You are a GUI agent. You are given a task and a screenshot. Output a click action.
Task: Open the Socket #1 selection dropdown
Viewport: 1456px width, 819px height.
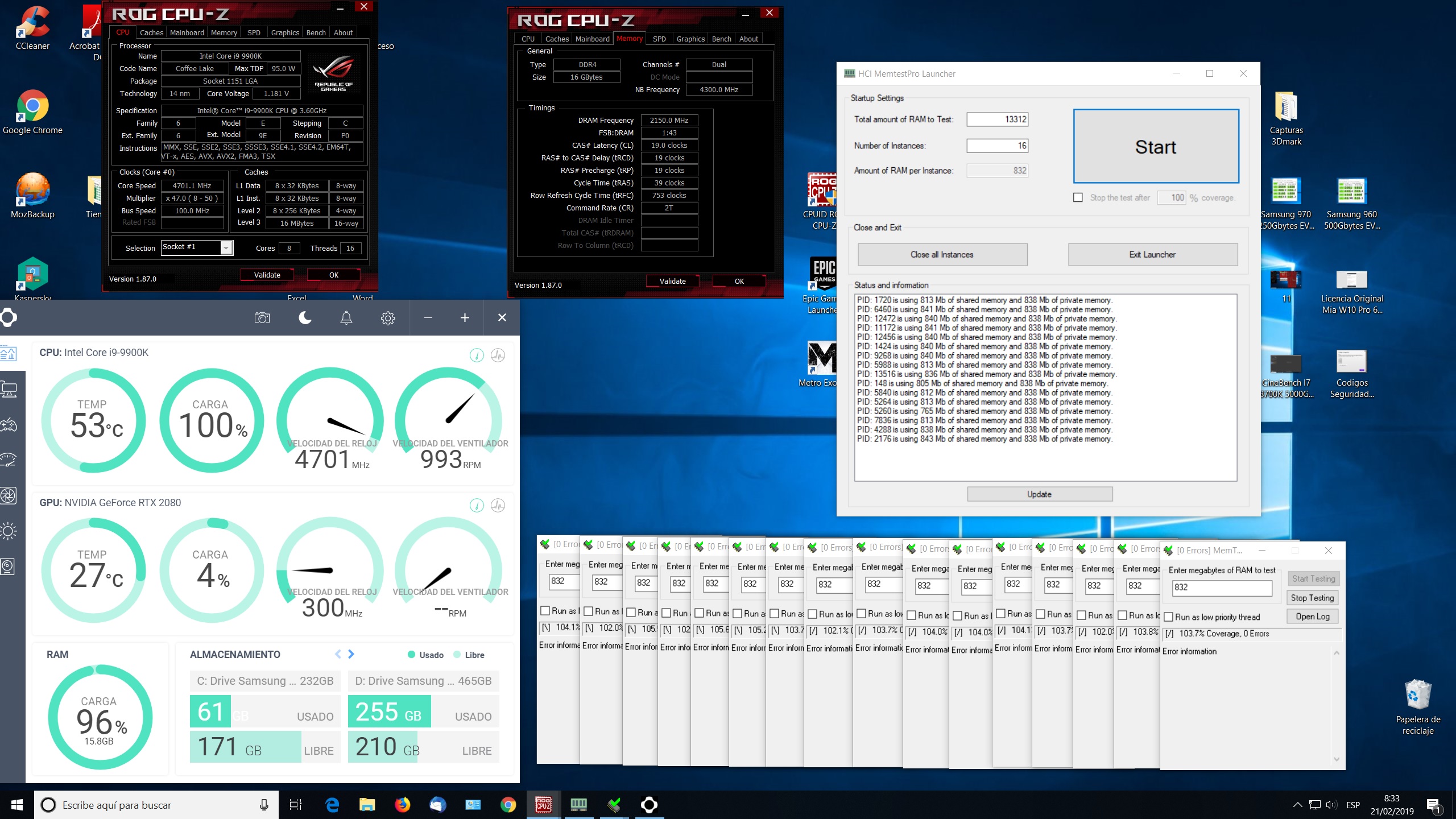226,247
